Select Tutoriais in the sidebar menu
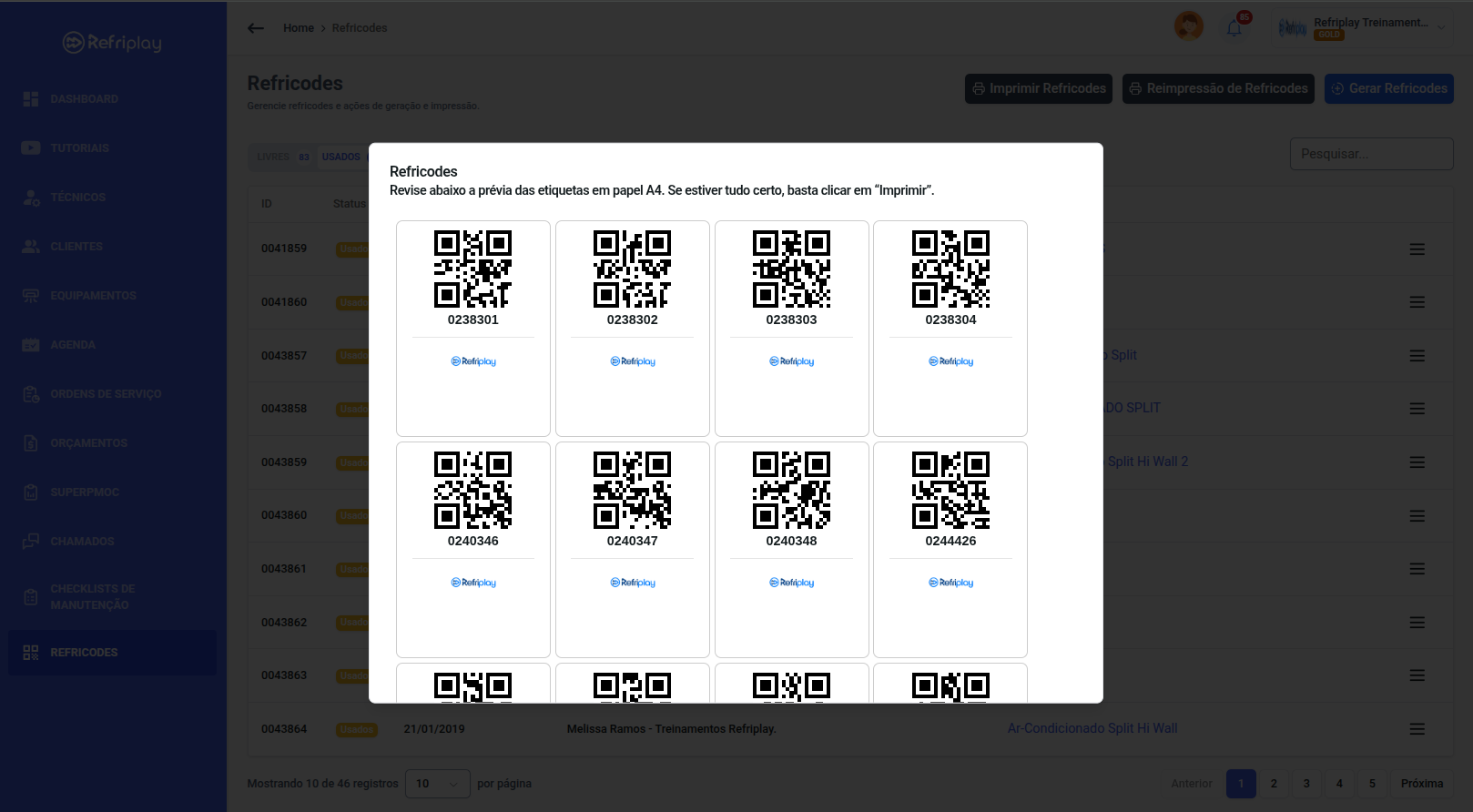This screenshot has width=1473, height=812. pyautogui.click(x=80, y=148)
